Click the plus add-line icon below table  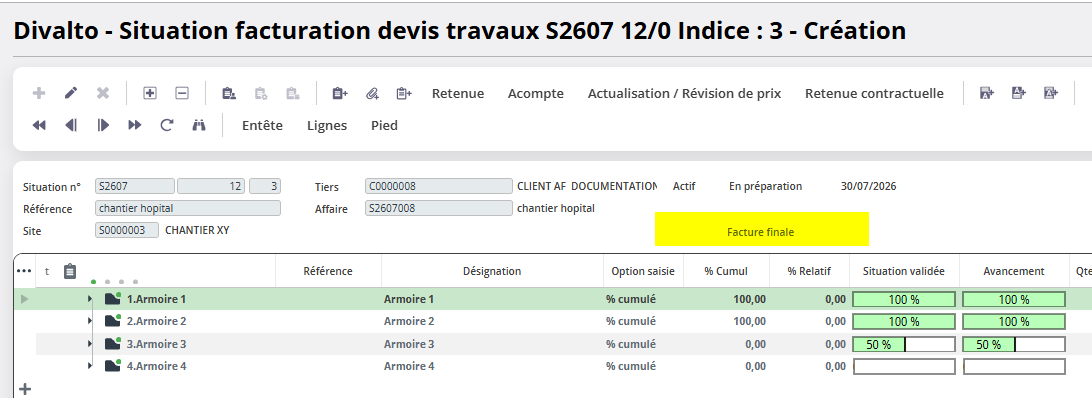pyautogui.click(x=24, y=389)
